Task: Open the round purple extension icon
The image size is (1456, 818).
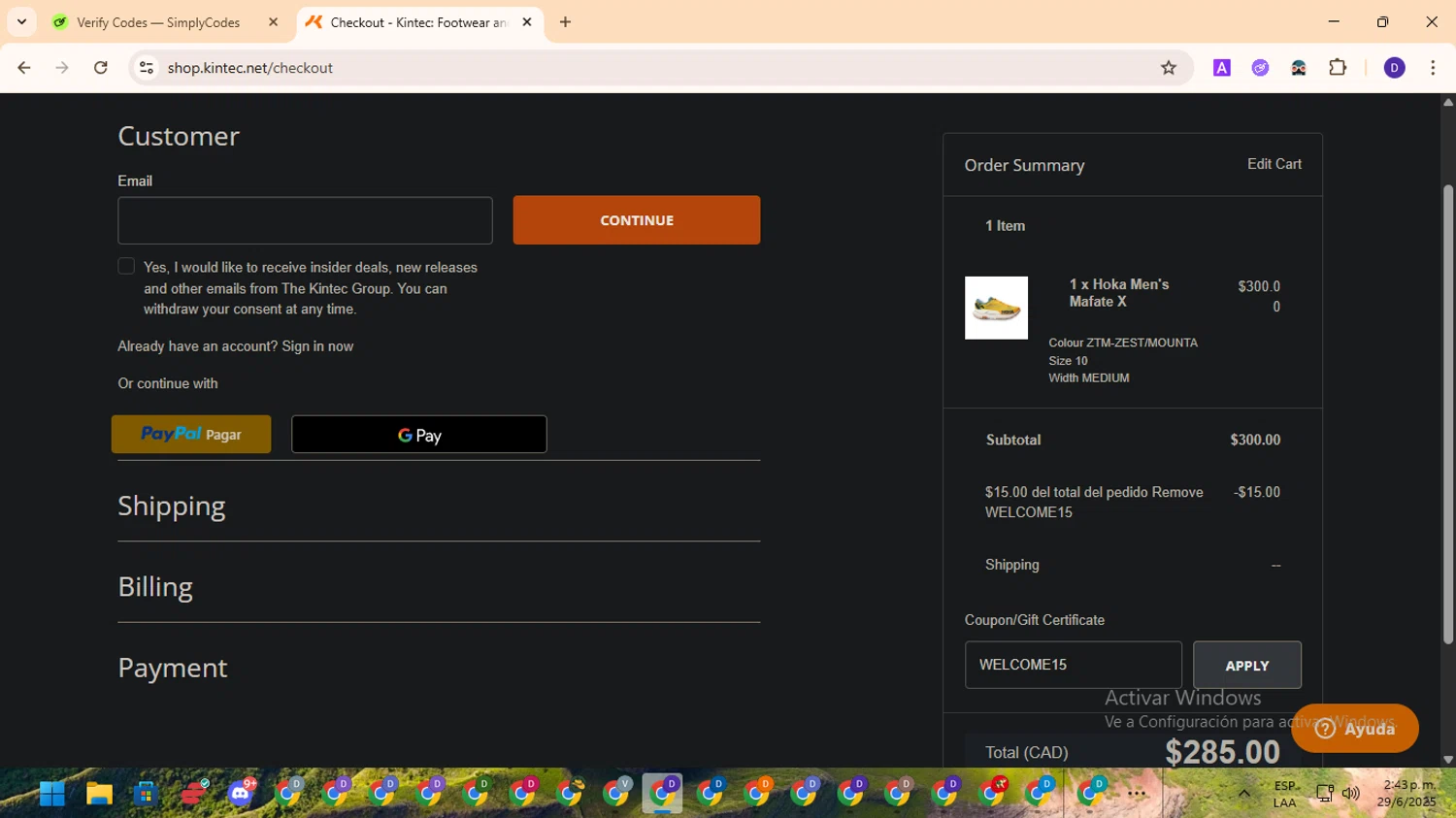Action: point(1260,68)
